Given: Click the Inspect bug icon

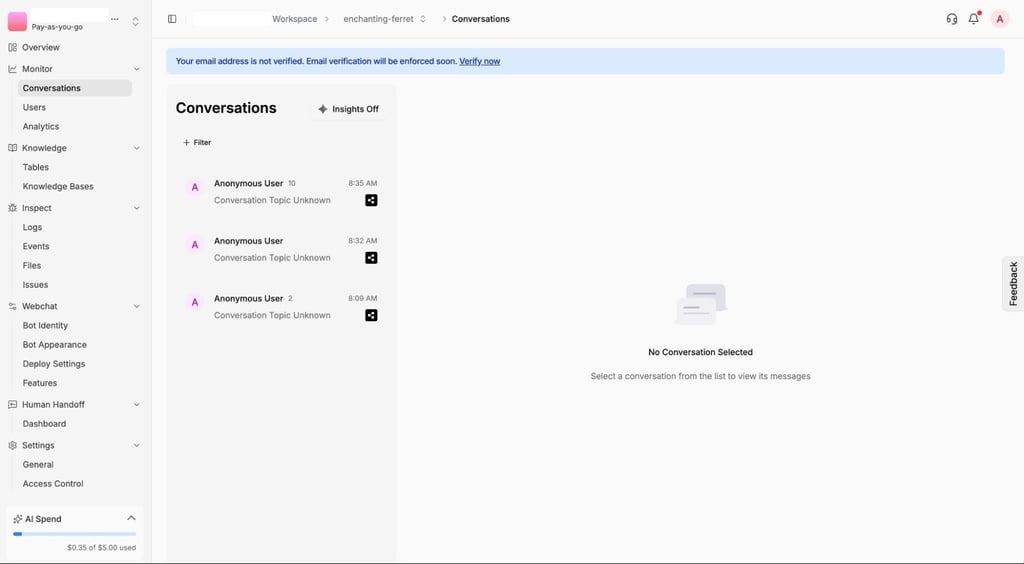Looking at the screenshot, I should (x=12, y=208).
